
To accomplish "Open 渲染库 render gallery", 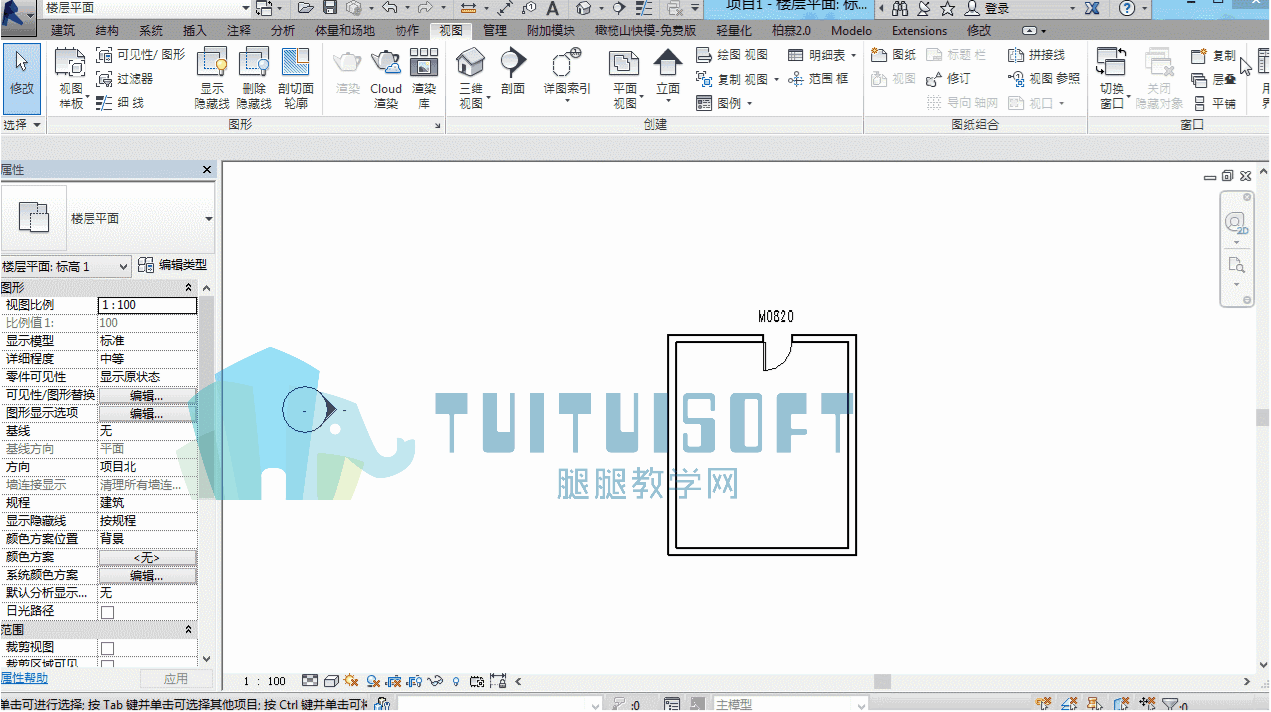I will point(424,78).
